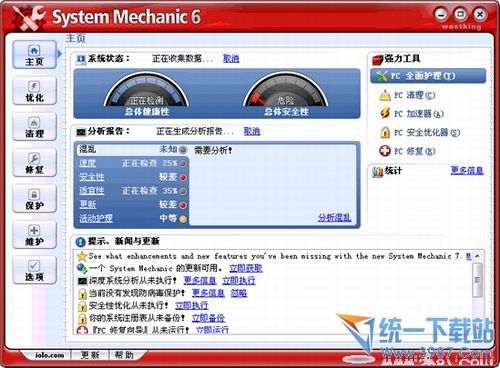Select the 活动护理 active care row
The image size is (500, 368).
[133, 218]
